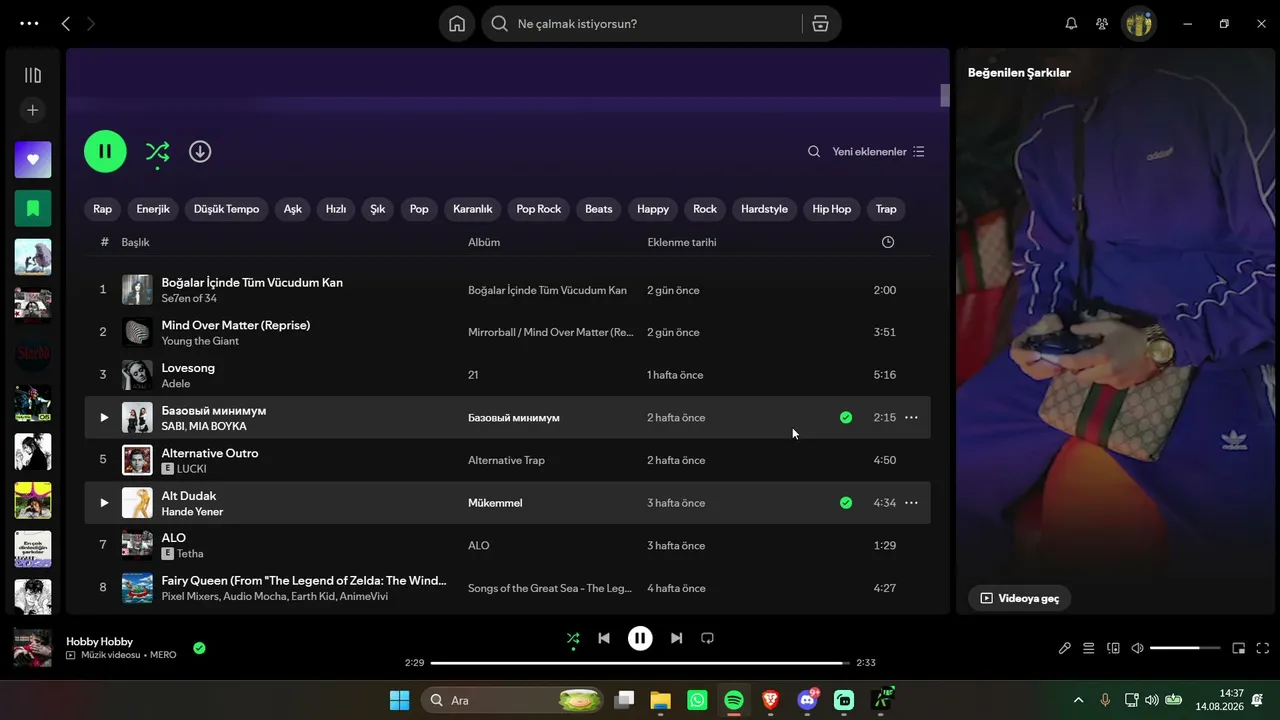Go to the Spotify Home page
This screenshot has height=720, width=1280.
457,24
